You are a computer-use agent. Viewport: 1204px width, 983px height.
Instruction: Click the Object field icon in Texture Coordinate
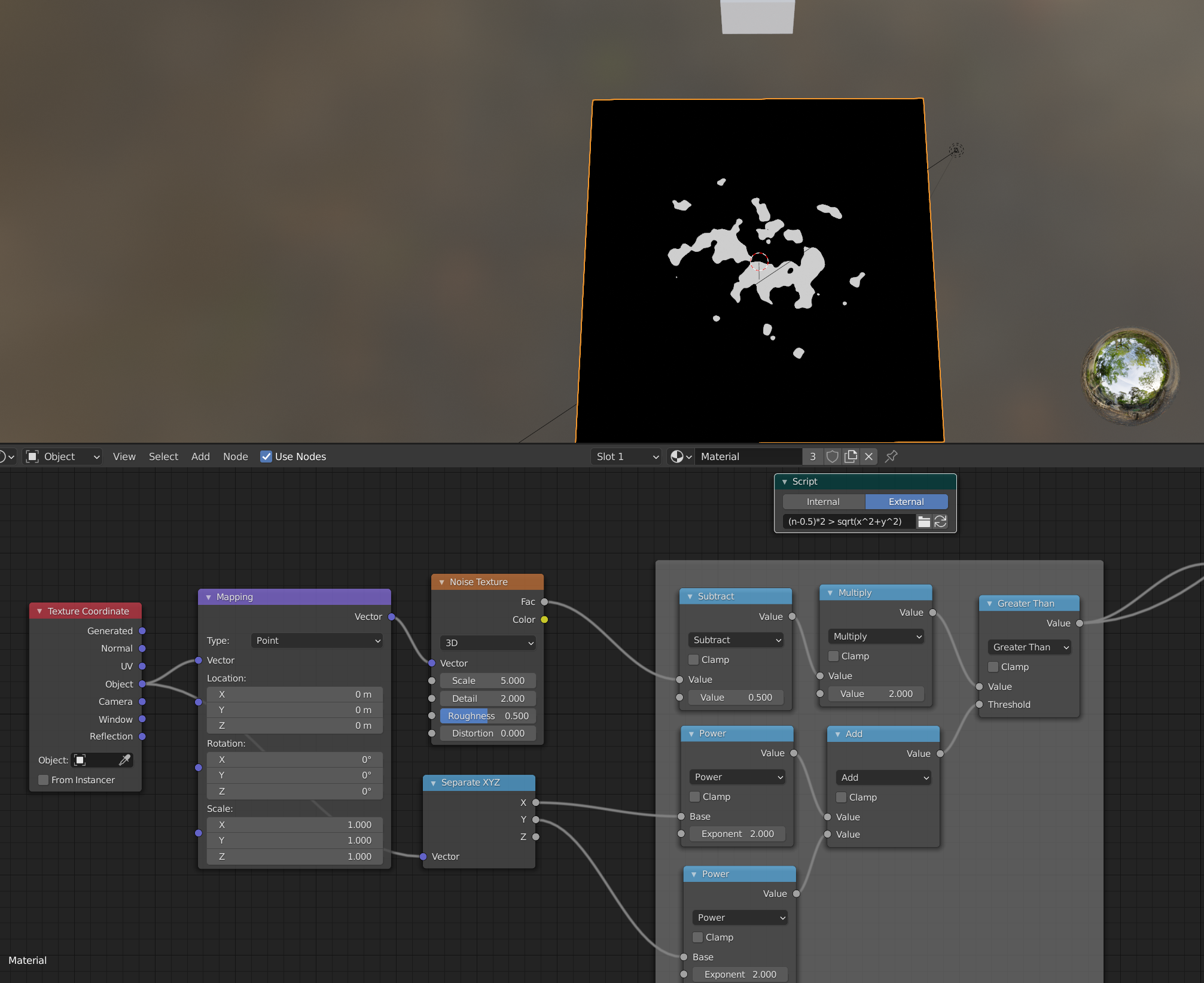coord(80,760)
